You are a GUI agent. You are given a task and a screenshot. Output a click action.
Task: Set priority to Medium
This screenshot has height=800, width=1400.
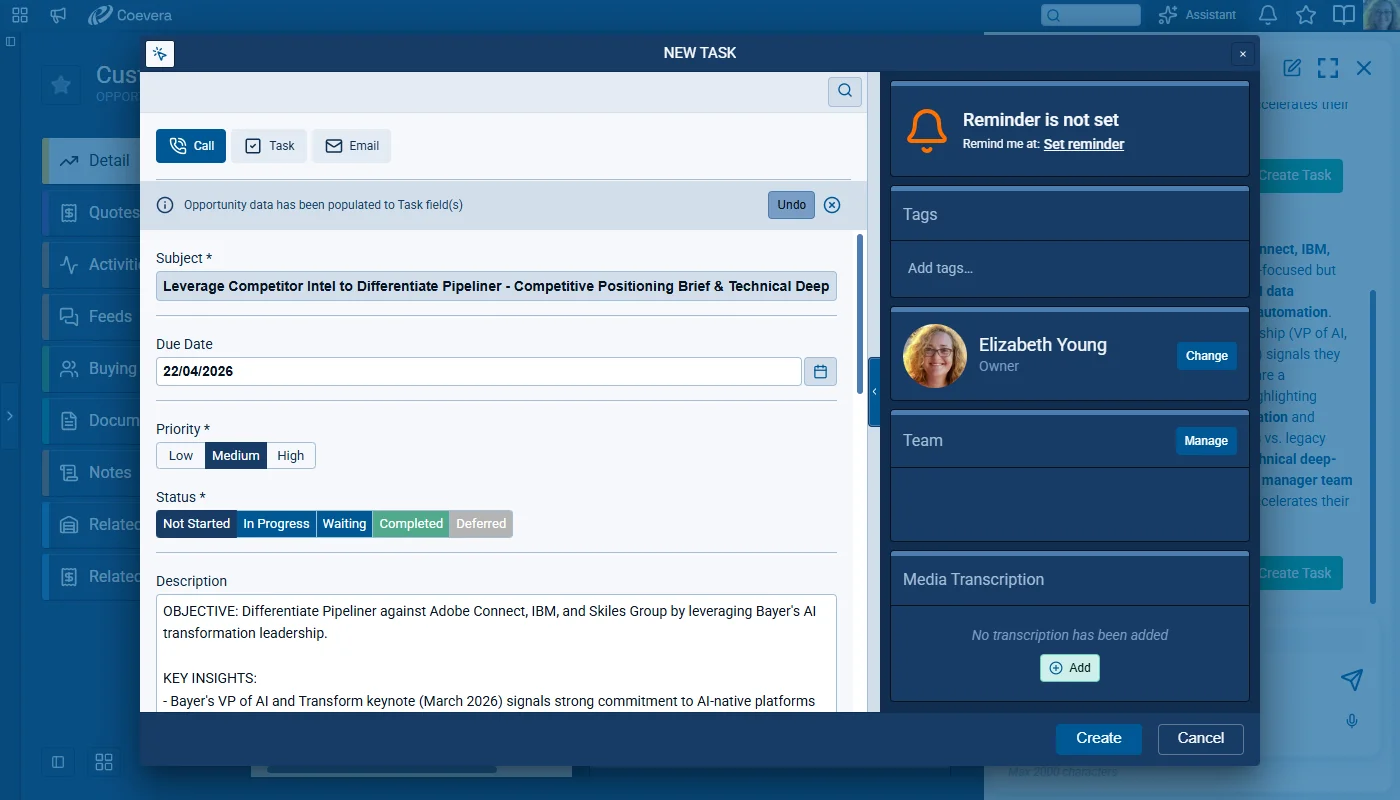coord(236,456)
